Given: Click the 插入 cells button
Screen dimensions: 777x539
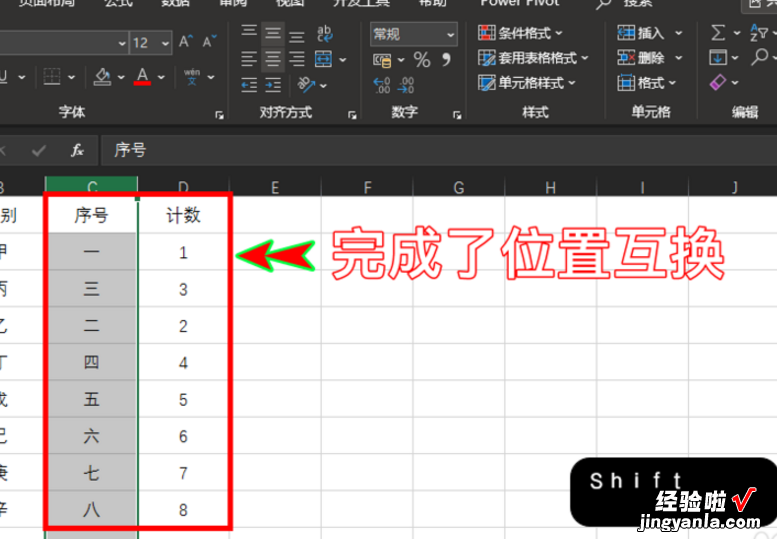Looking at the screenshot, I should coord(641,33).
